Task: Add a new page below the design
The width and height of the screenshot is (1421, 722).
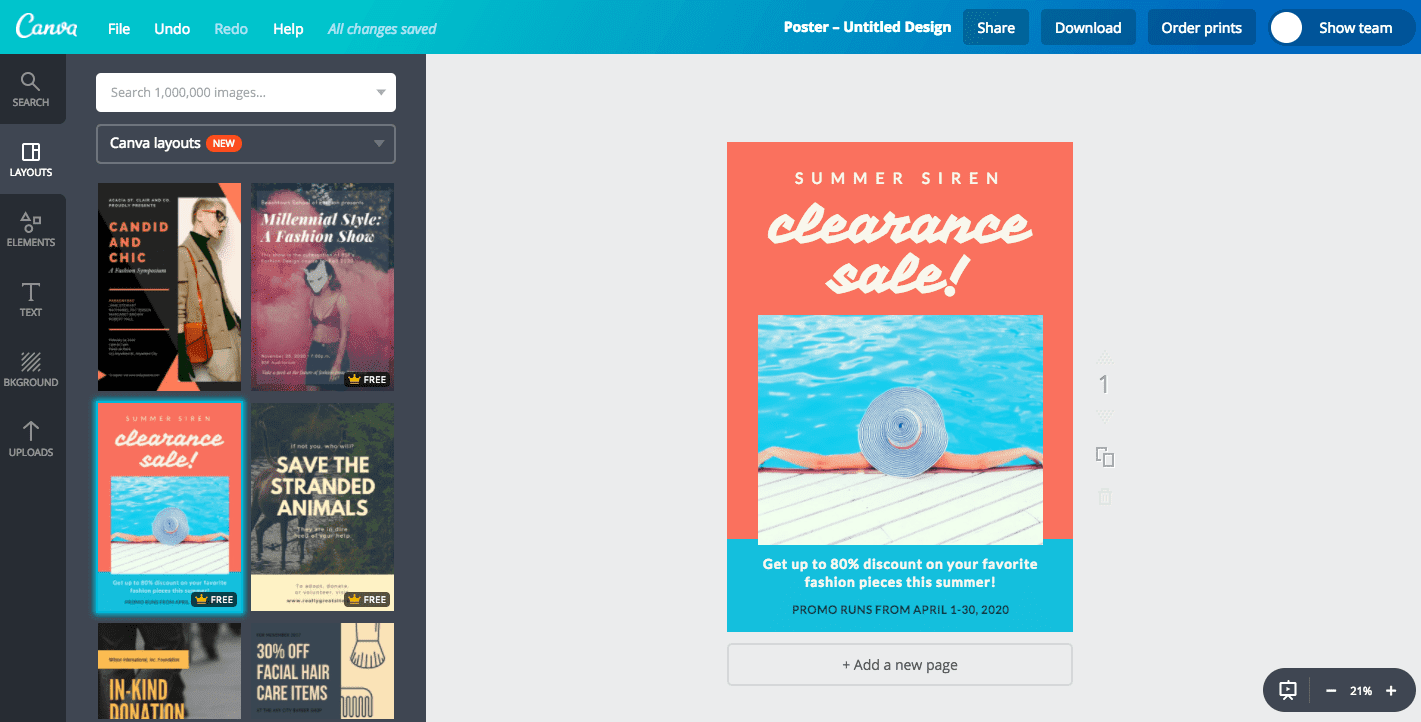Action: [898, 664]
